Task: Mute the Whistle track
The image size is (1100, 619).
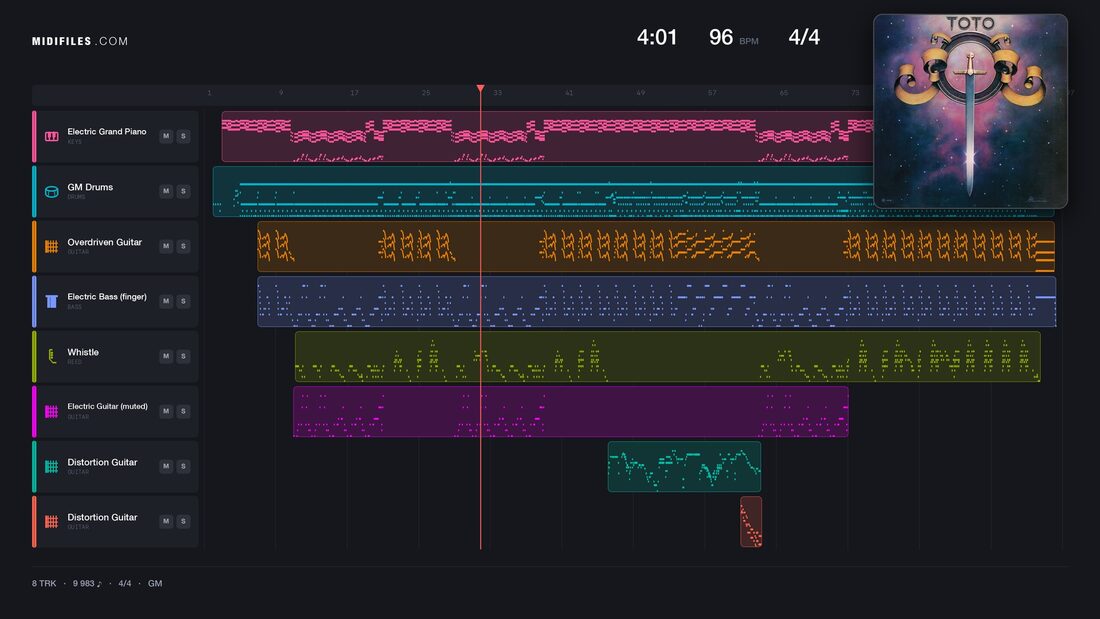Action: (166, 357)
